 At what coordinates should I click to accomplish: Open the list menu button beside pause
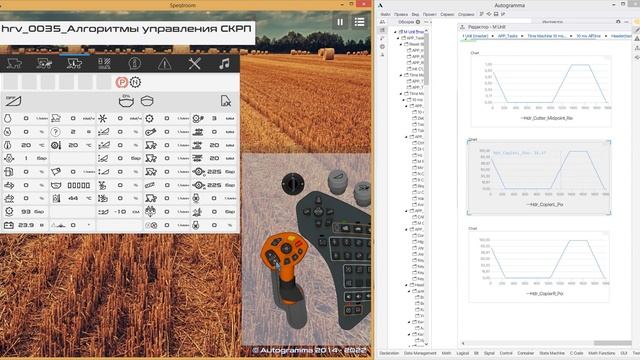click(360, 22)
